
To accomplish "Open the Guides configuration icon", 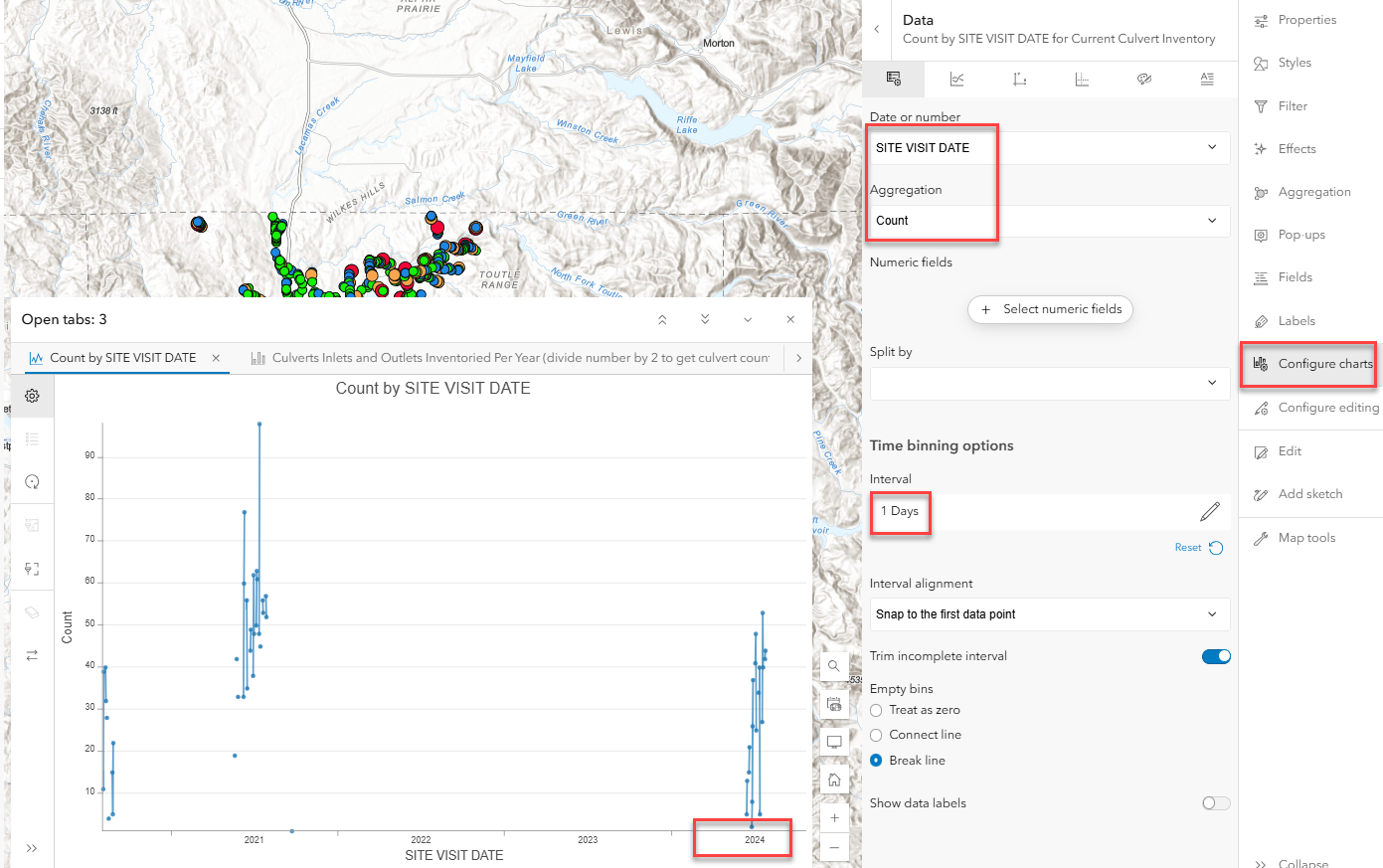I will (x=1082, y=79).
